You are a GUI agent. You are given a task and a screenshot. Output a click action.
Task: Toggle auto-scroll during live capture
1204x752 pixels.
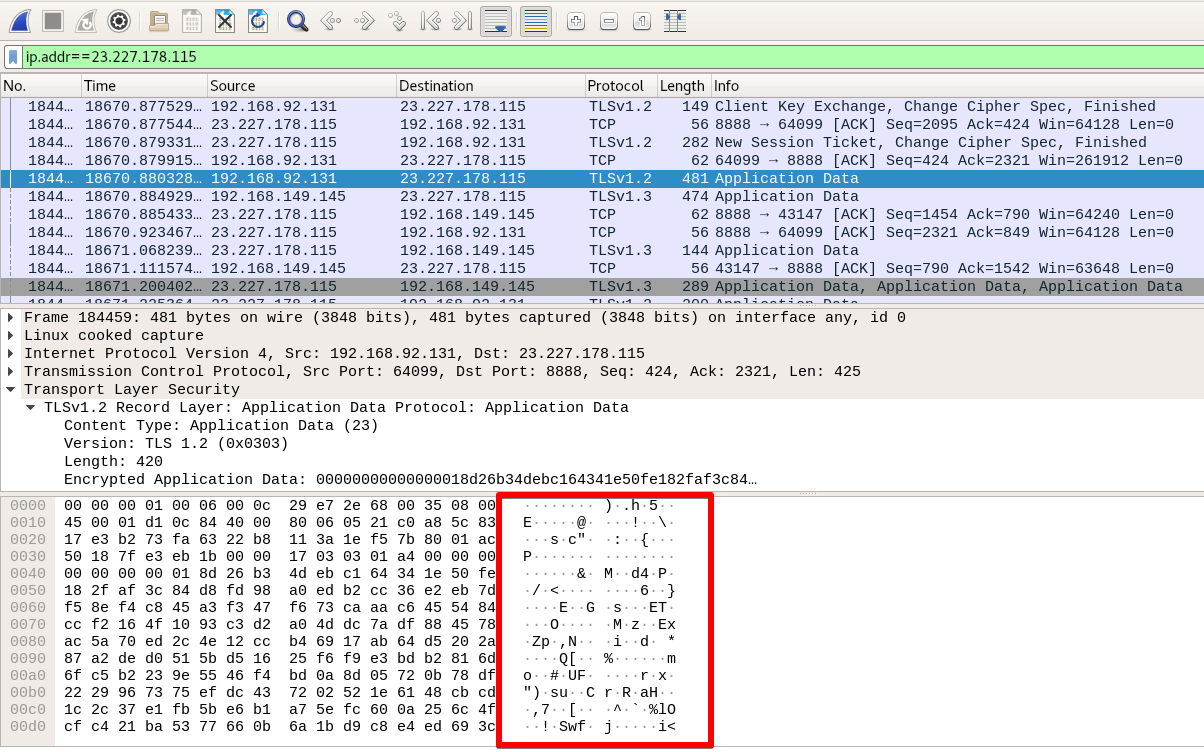[497, 20]
